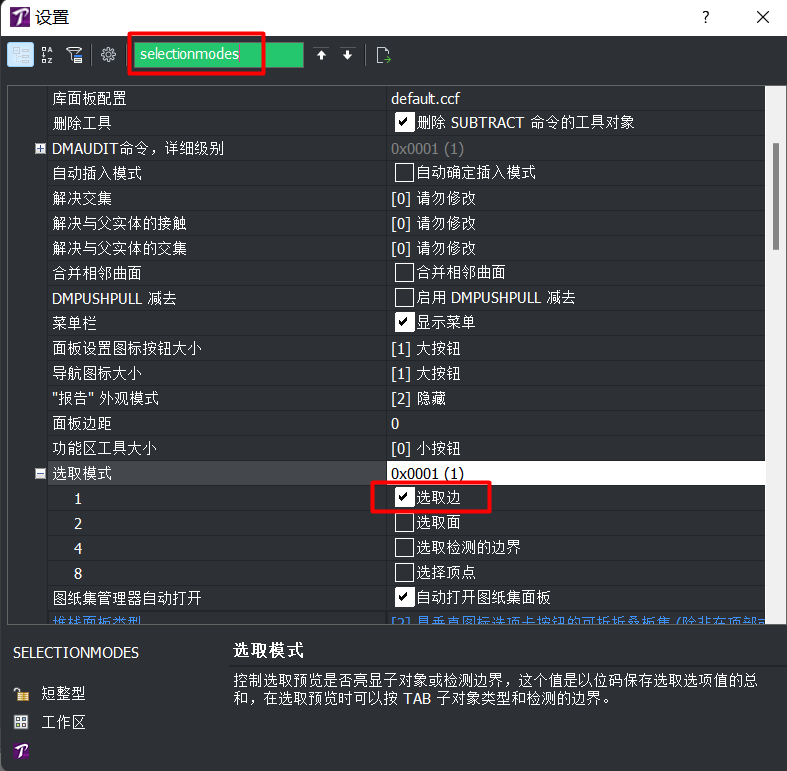Screen dimensions: 787x771
Task: Uncheck the 选取边 checkbox
Action: pyautogui.click(x=404, y=497)
